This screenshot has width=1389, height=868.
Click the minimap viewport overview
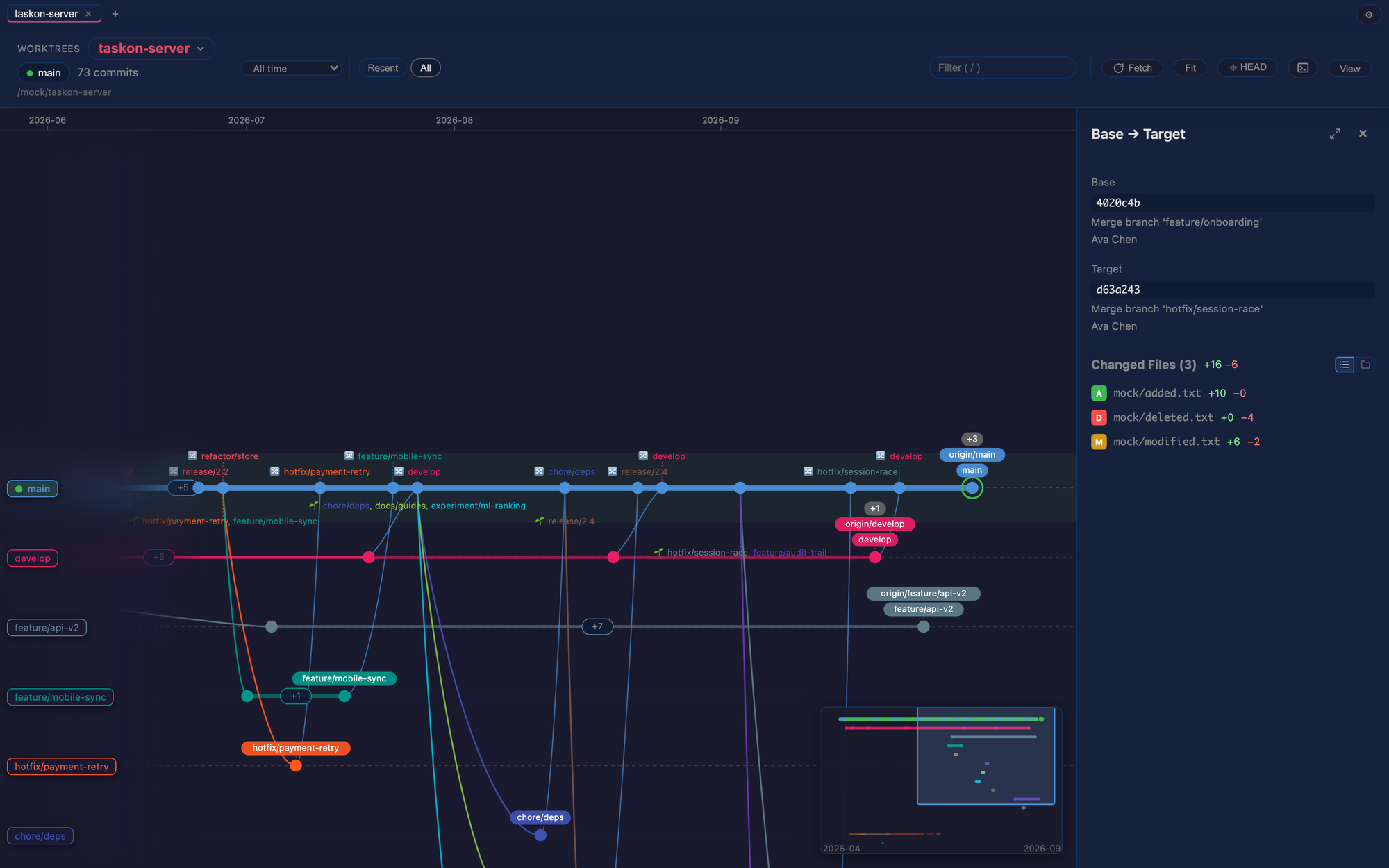coord(985,756)
